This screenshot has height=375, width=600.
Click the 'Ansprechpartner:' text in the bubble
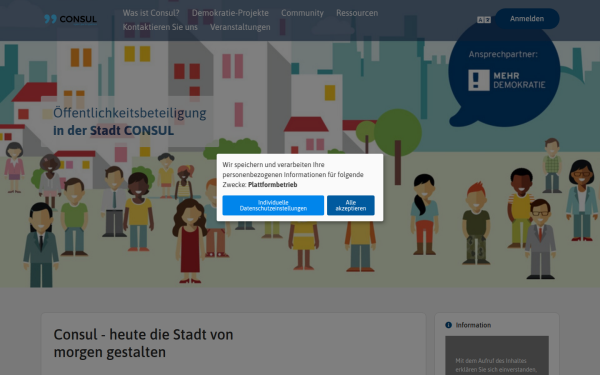tap(503, 54)
